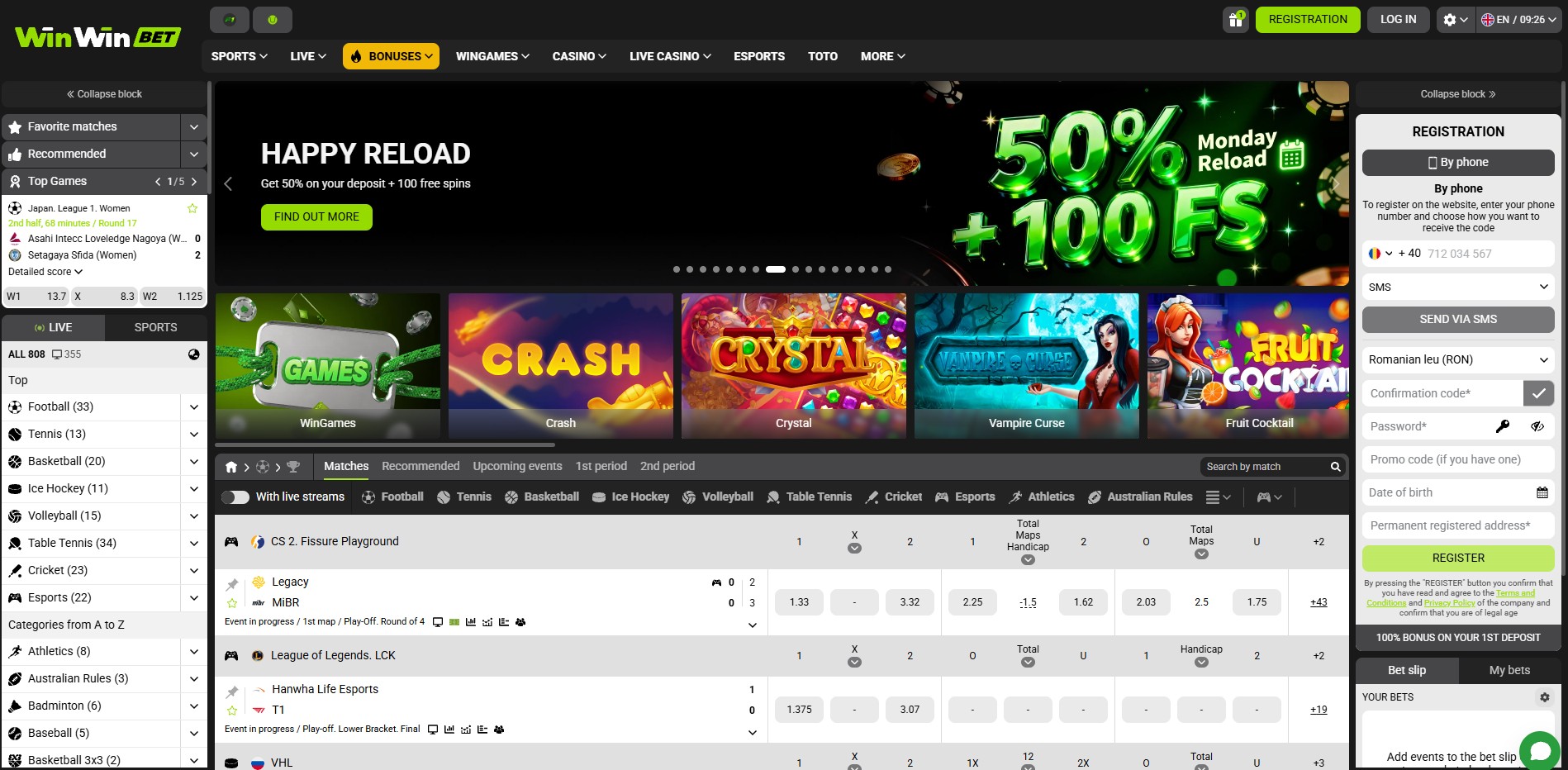The image size is (1568, 770).
Task: Star the Legacy vs MiBR match
Action: [x=232, y=603]
